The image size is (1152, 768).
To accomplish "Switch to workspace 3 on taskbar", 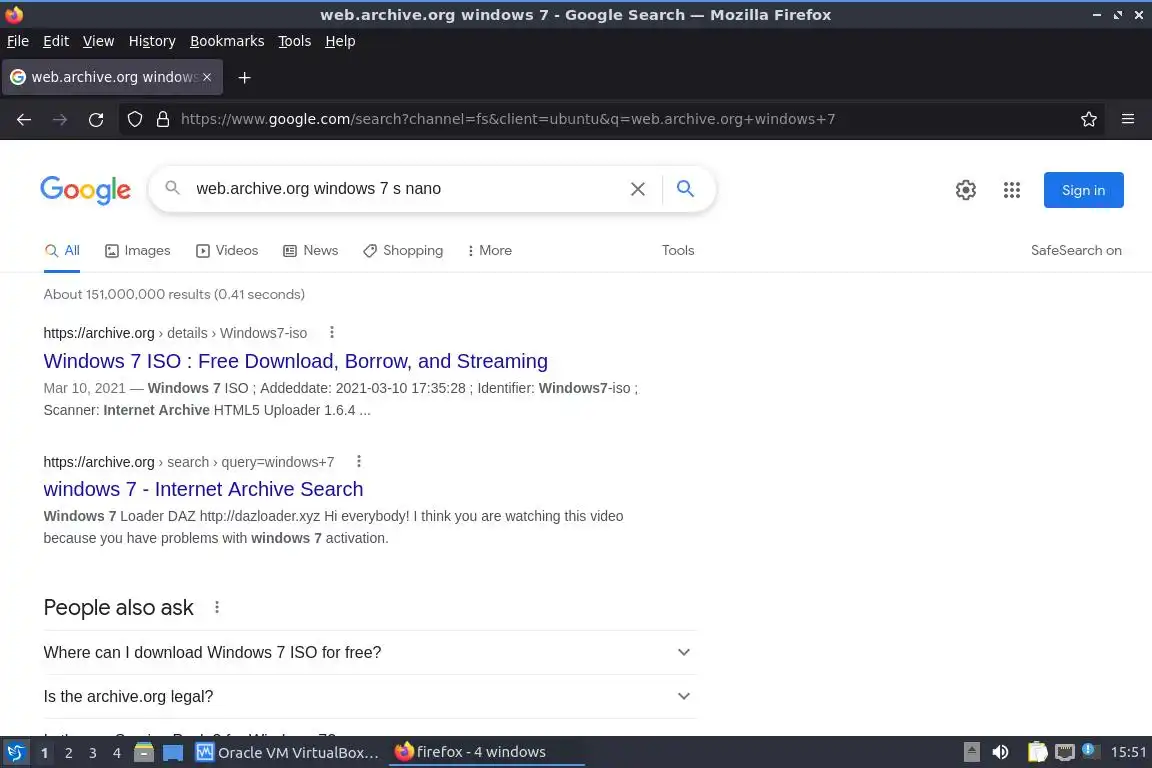I will click(93, 753).
